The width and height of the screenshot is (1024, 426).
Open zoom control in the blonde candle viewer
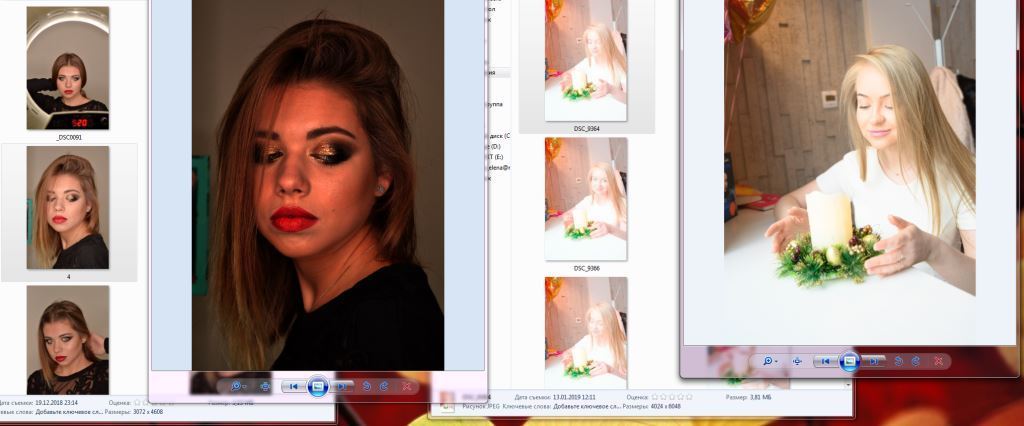click(x=770, y=361)
